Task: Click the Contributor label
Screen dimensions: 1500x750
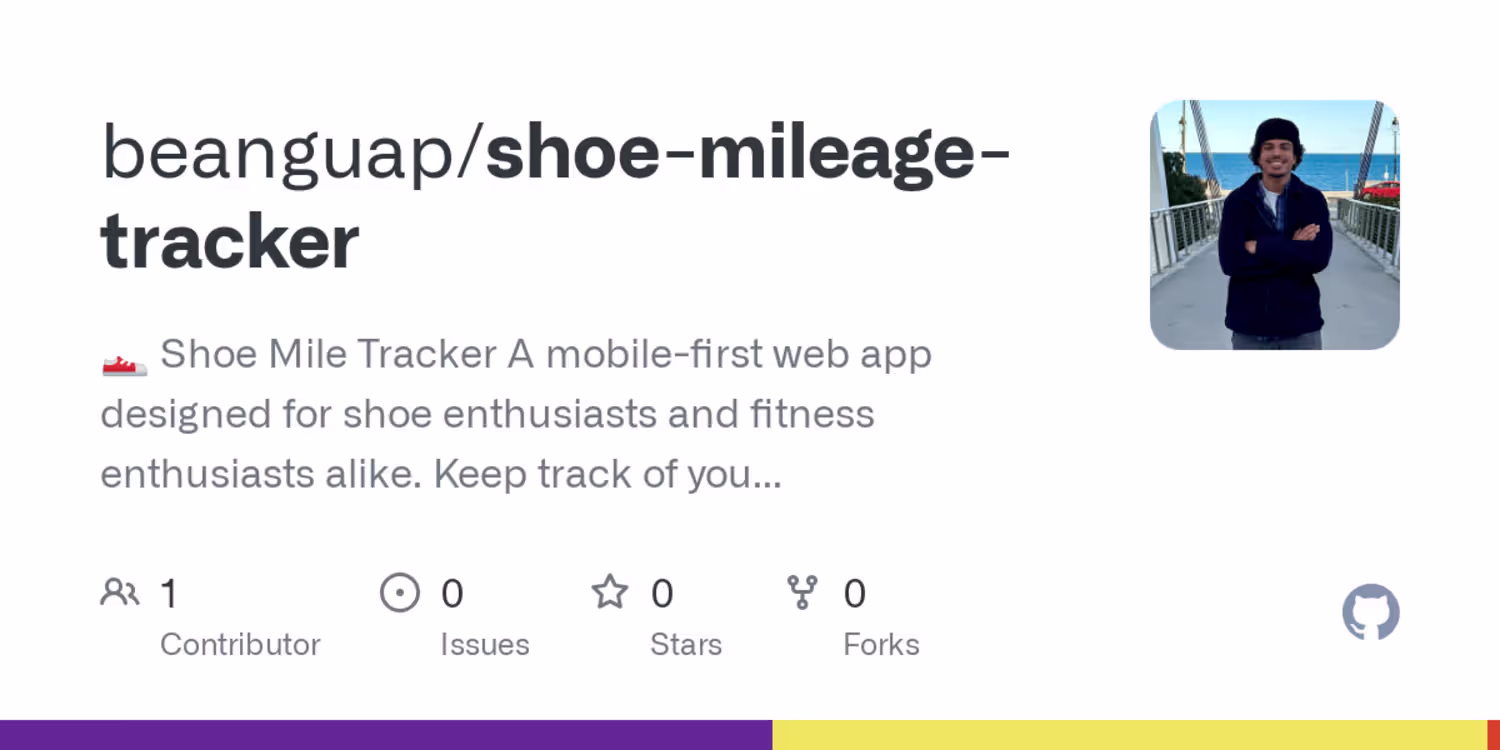Action: pos(240,645)
